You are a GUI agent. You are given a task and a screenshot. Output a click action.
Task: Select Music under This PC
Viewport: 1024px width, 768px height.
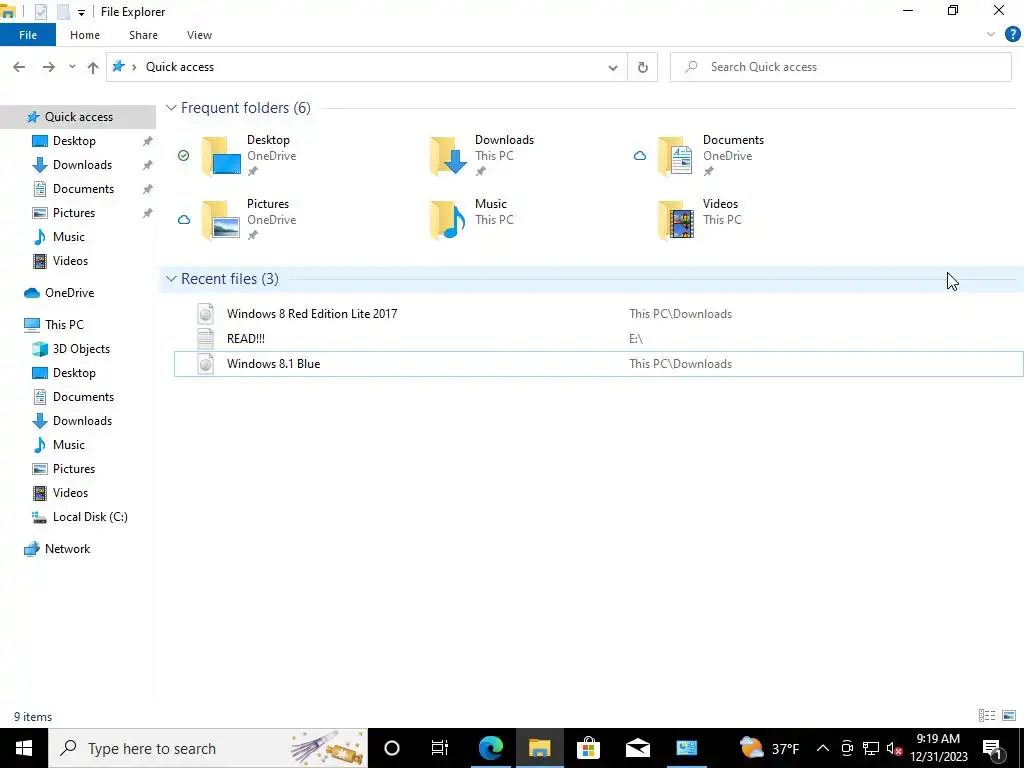[69, 445]
